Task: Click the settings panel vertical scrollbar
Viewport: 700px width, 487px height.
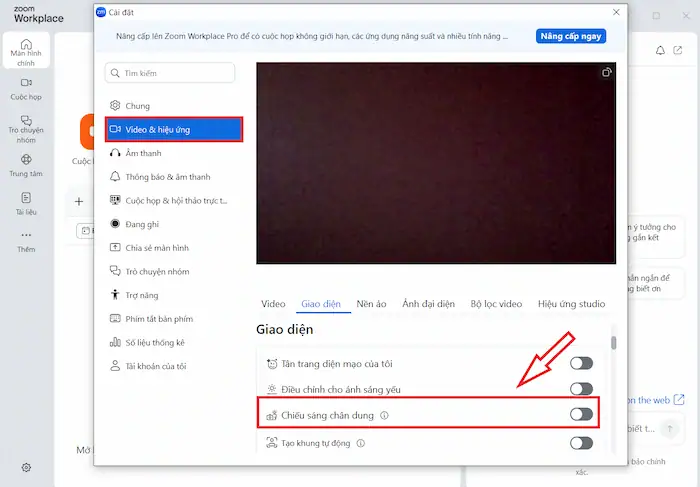Action: 614,342
